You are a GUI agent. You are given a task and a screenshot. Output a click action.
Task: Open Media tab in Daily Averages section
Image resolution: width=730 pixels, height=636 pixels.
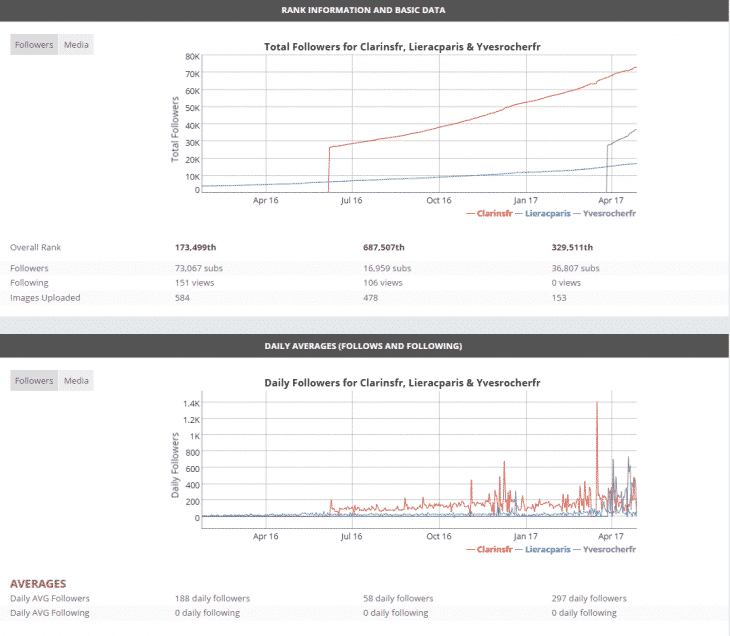pos(76,380)
